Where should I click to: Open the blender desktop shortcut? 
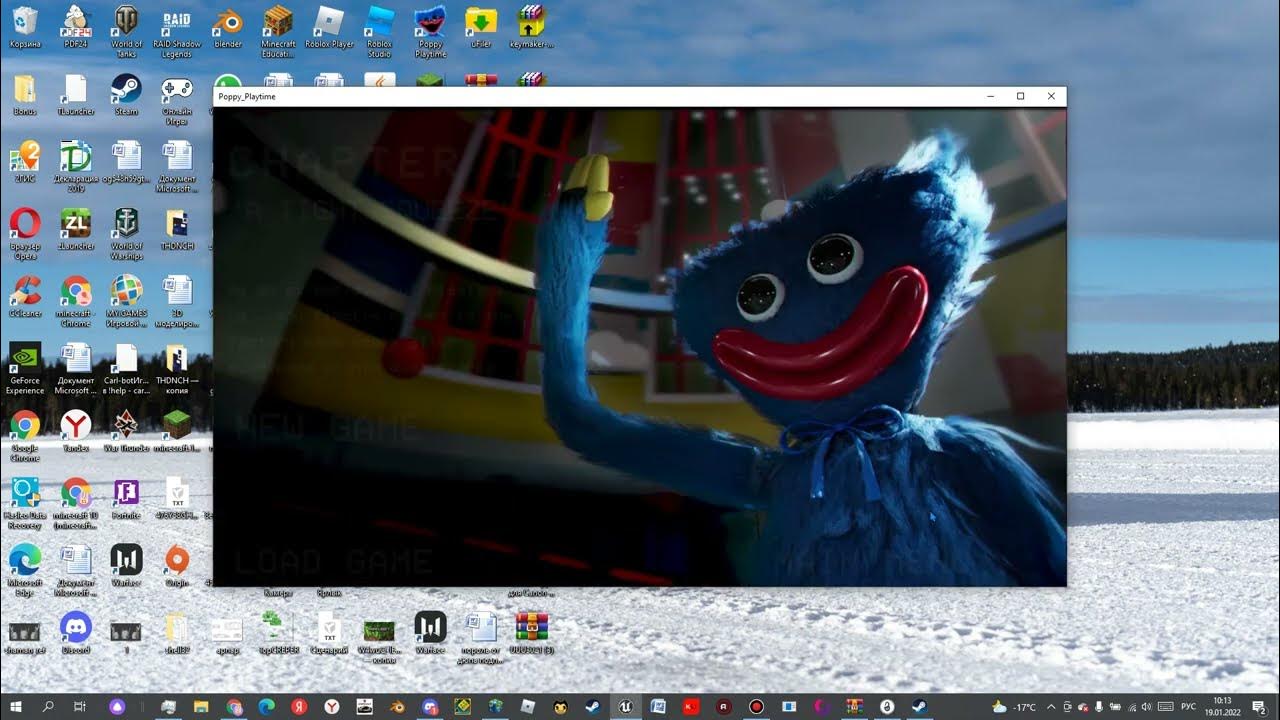tap(228, 26)
